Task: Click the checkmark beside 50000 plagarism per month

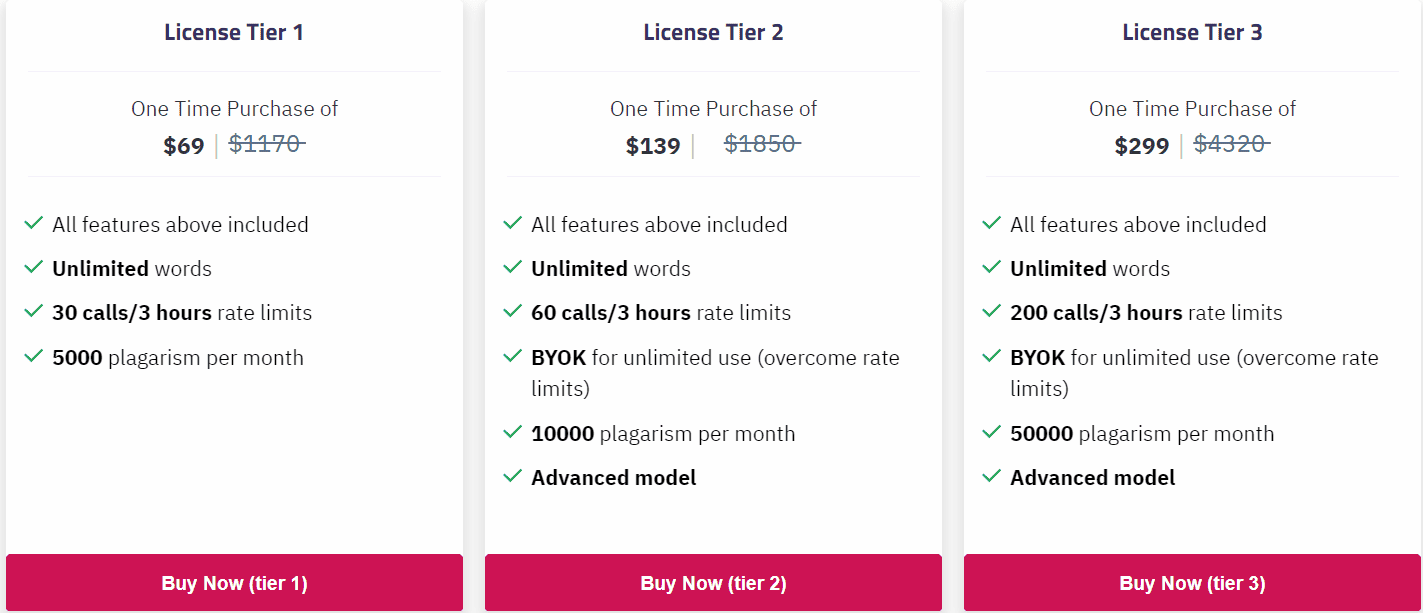Action: [991, 433]
